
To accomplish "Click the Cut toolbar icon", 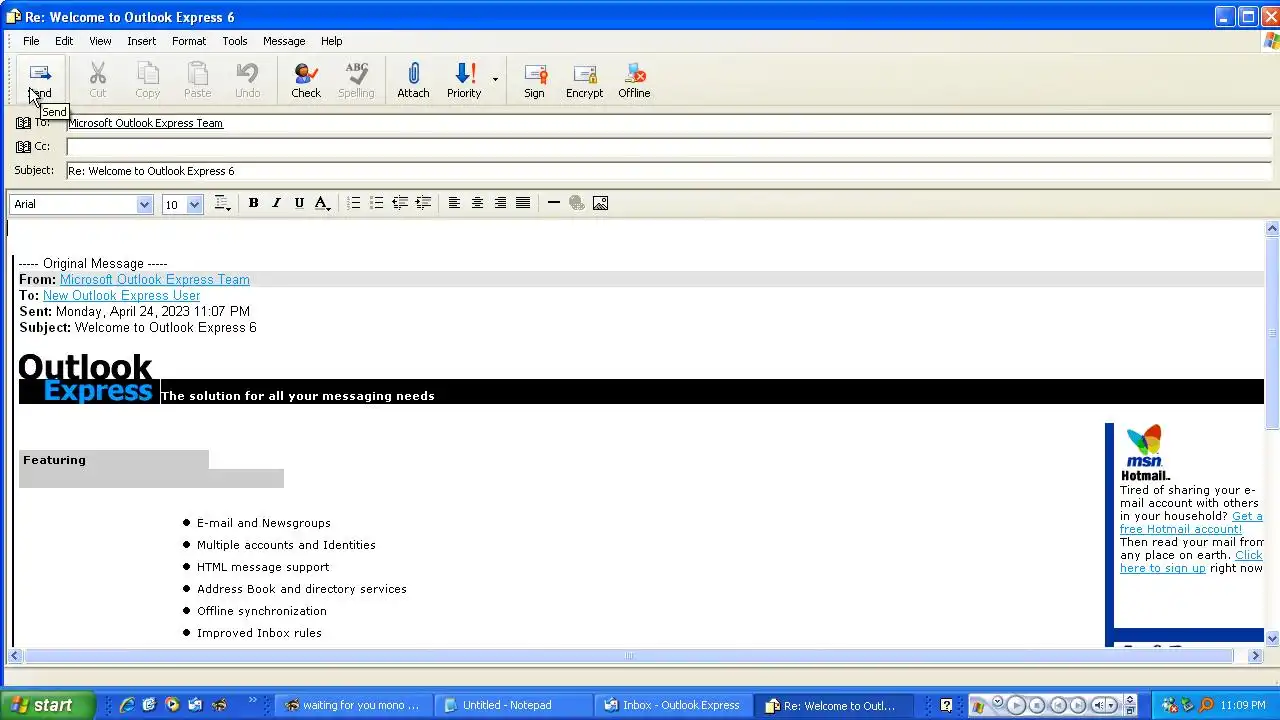I will 97,81.
